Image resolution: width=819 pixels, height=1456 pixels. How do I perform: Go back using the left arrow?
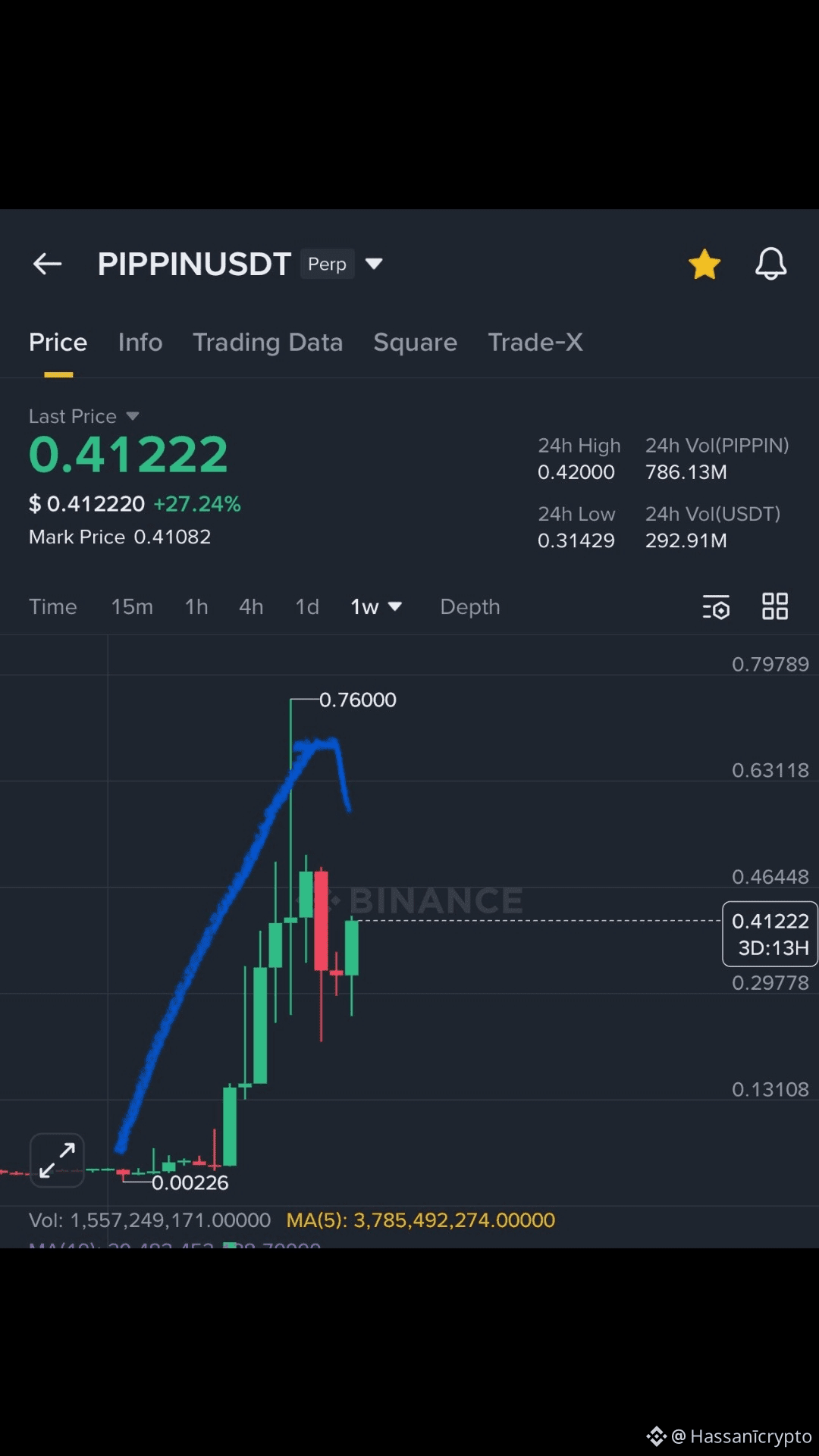pos(47,264)
